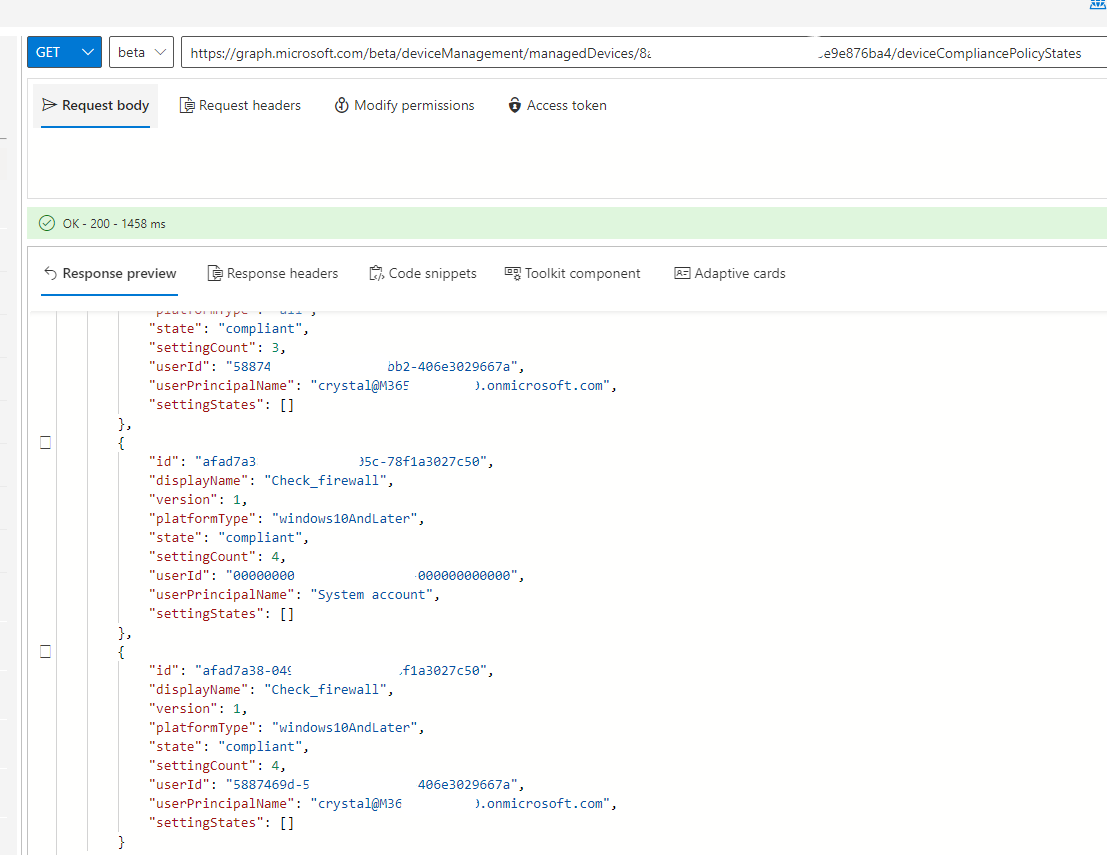Click the Response headers document icon

[x=215, y=273]
